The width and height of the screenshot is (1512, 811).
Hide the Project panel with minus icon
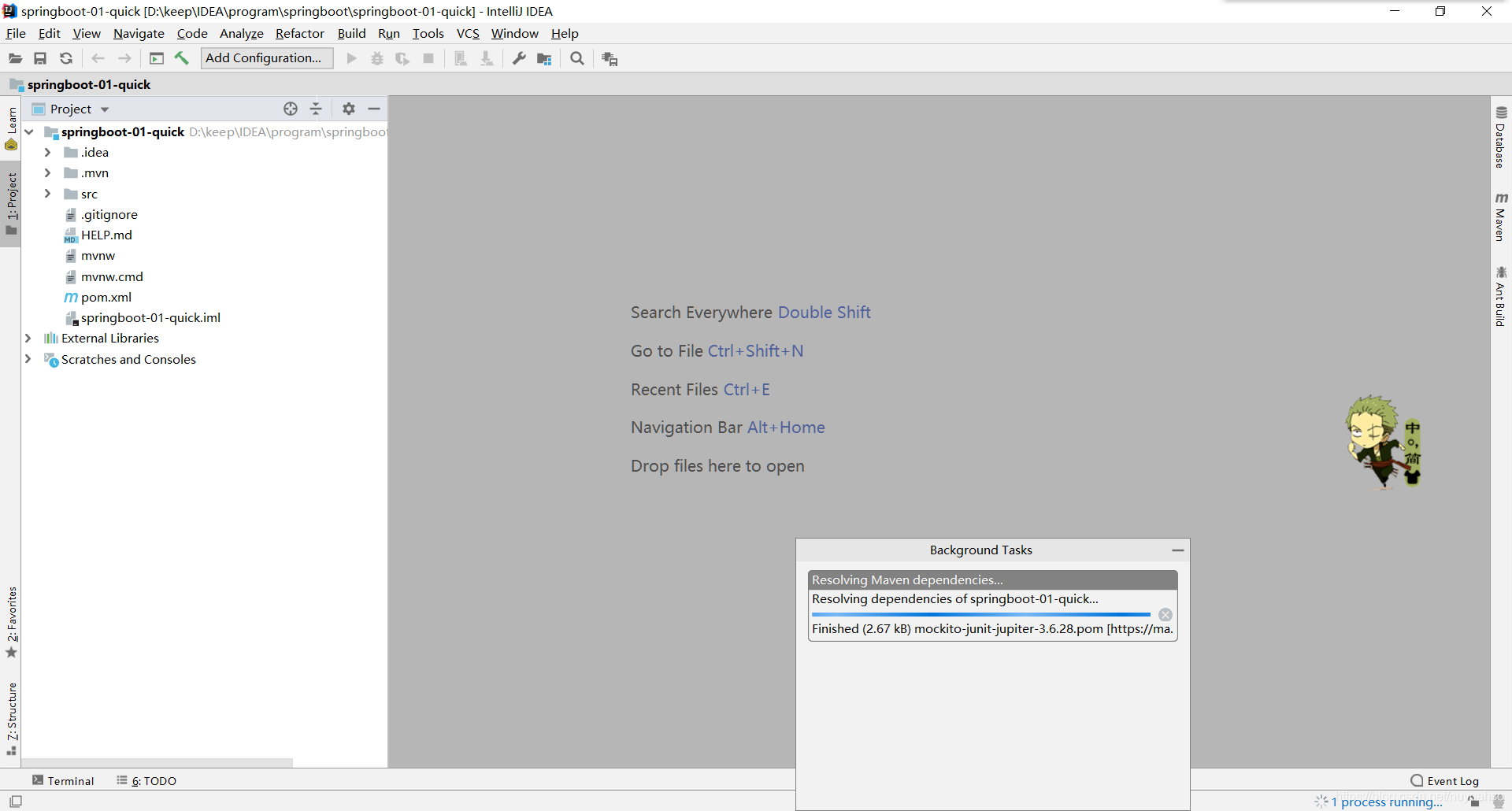pyautogui.click(x=374, y=109)
